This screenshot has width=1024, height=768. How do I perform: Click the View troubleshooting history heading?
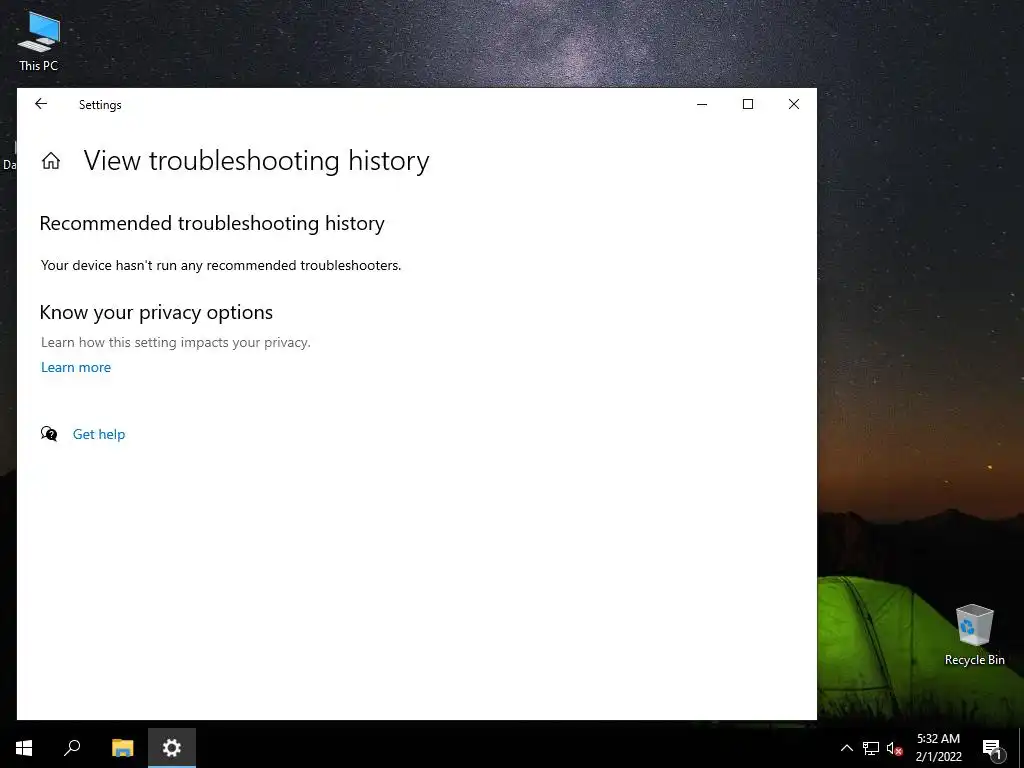pos(257,161)
